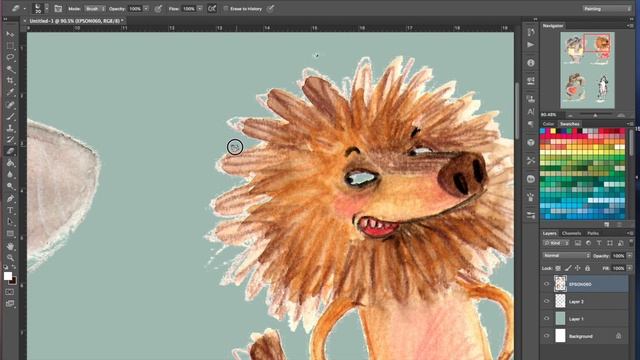Viewport: 640px width, 360px height.
Task: Select the Move tool
Action: 10,34
